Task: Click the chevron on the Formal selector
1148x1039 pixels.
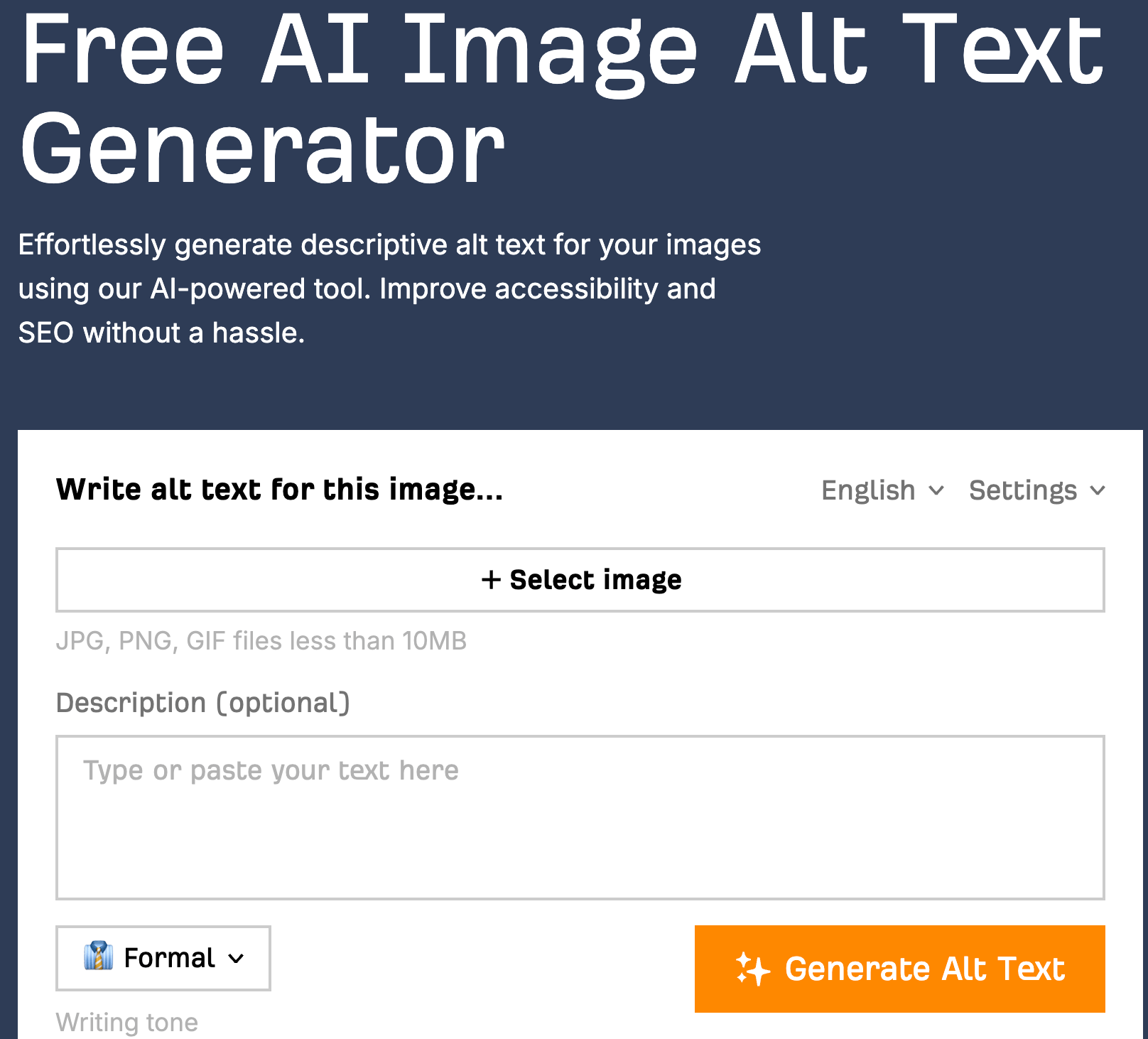Action: click(x=237, y=959)
